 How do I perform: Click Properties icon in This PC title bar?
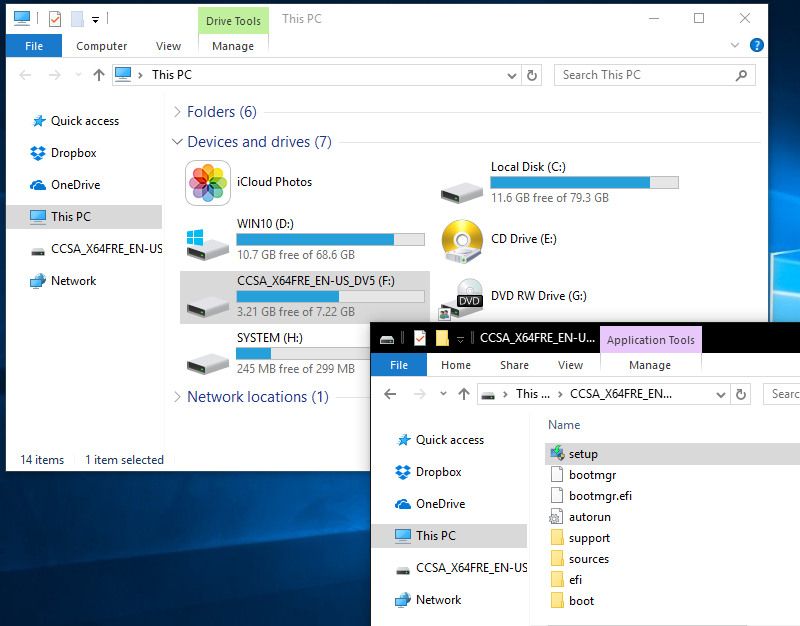(55, 19)
